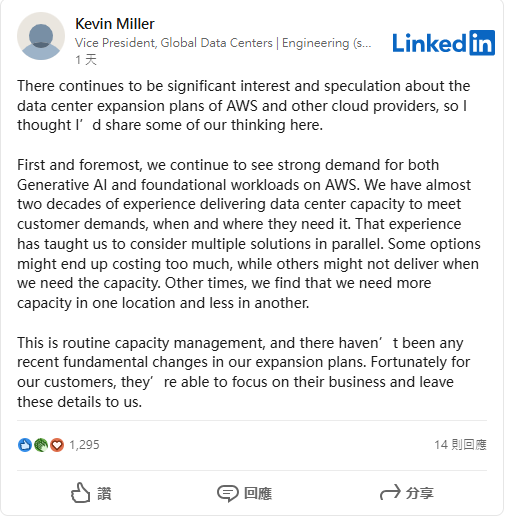This screenshot has width=505, height=517.
Task: Open Kevin Miller's profile avatar
Action: coord(41,36)
